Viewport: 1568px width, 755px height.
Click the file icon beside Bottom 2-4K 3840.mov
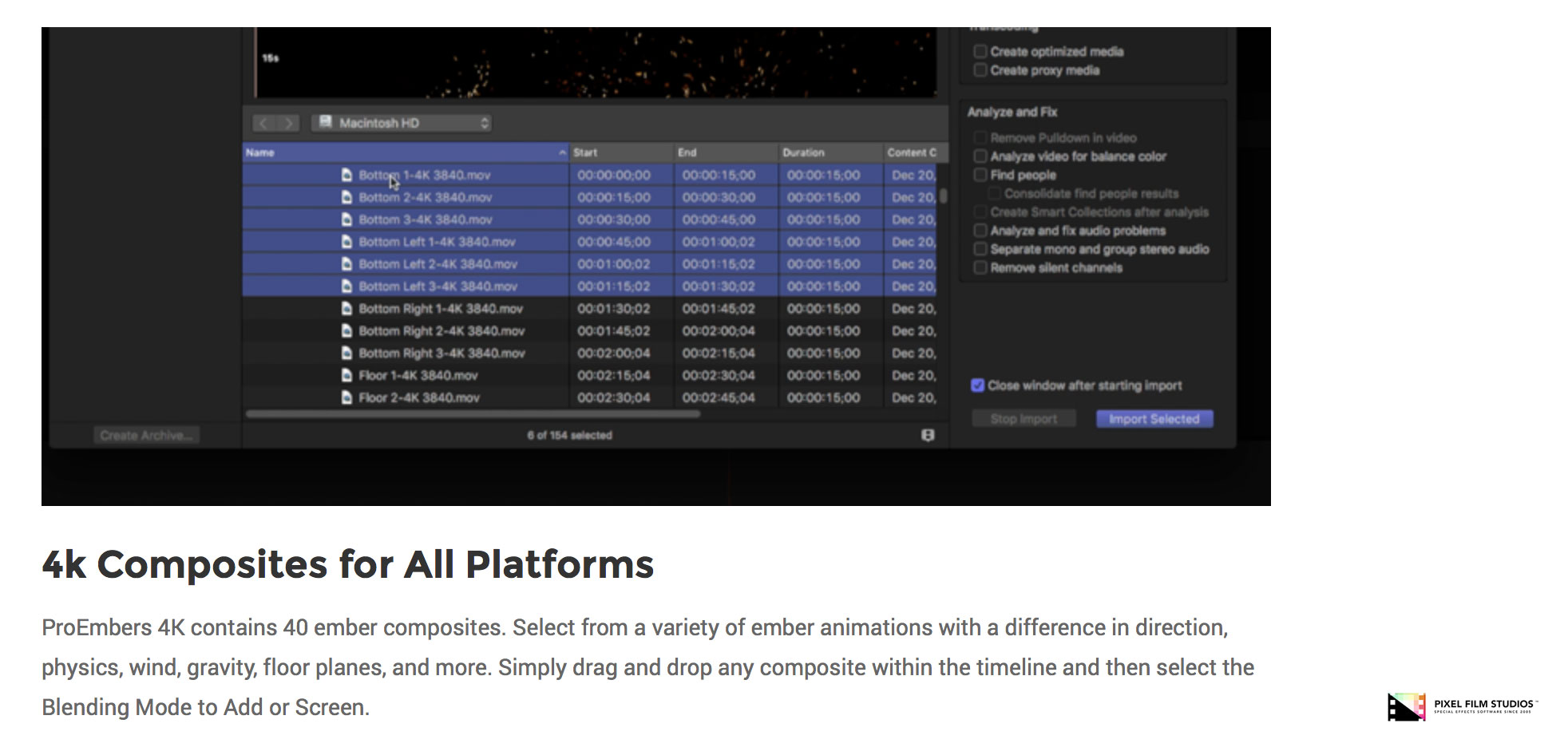click(346, 197)
